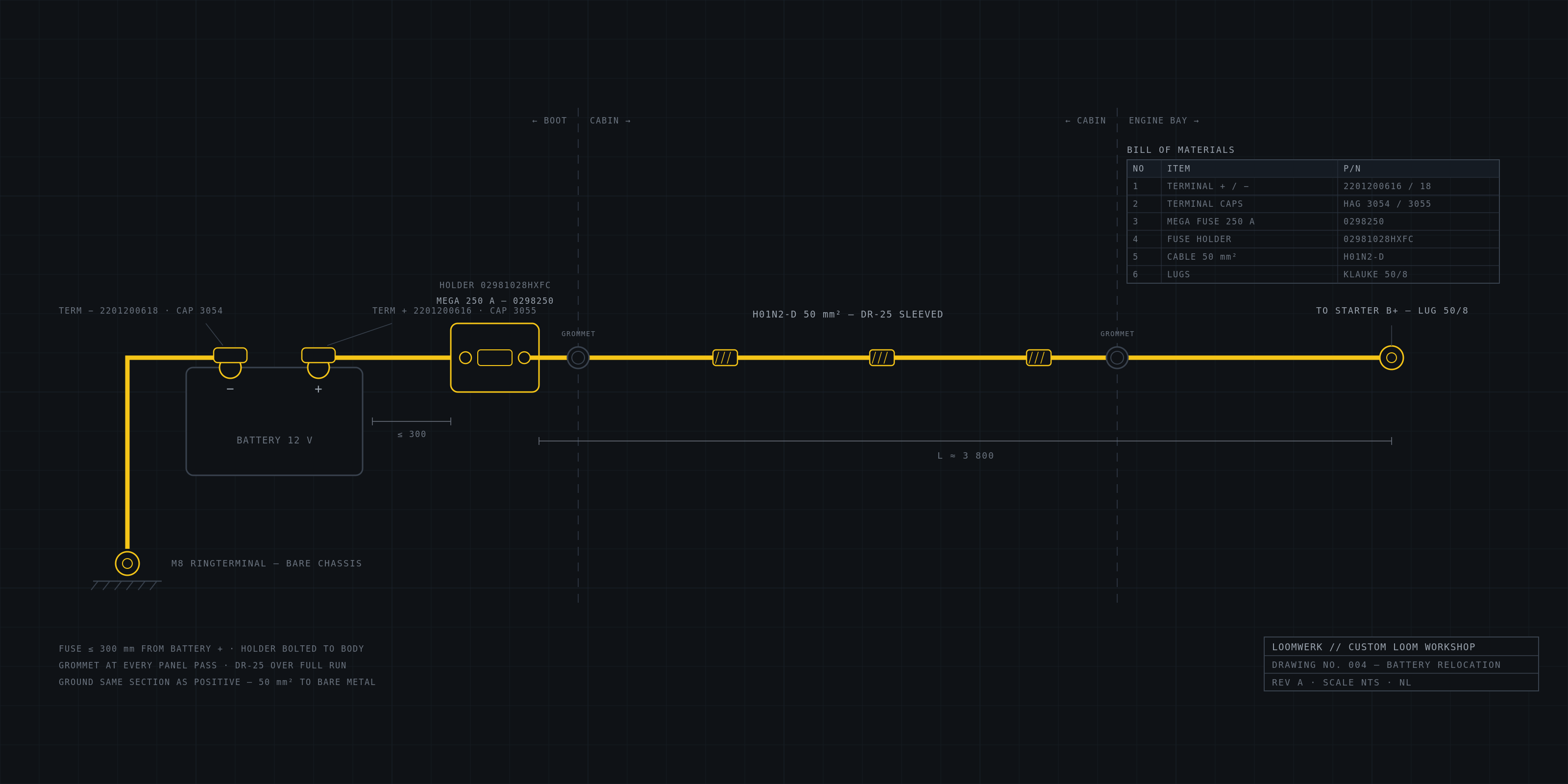This screenshot has width=1568, height=784.
Task: Click the ← BOOT zone label
Action: point(549,121)
